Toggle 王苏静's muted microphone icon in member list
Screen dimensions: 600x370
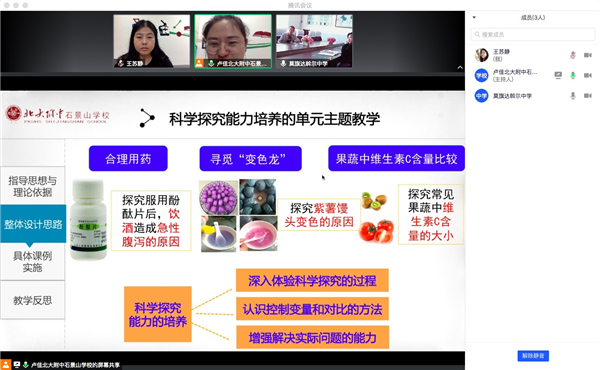click(x=572, y=55)
